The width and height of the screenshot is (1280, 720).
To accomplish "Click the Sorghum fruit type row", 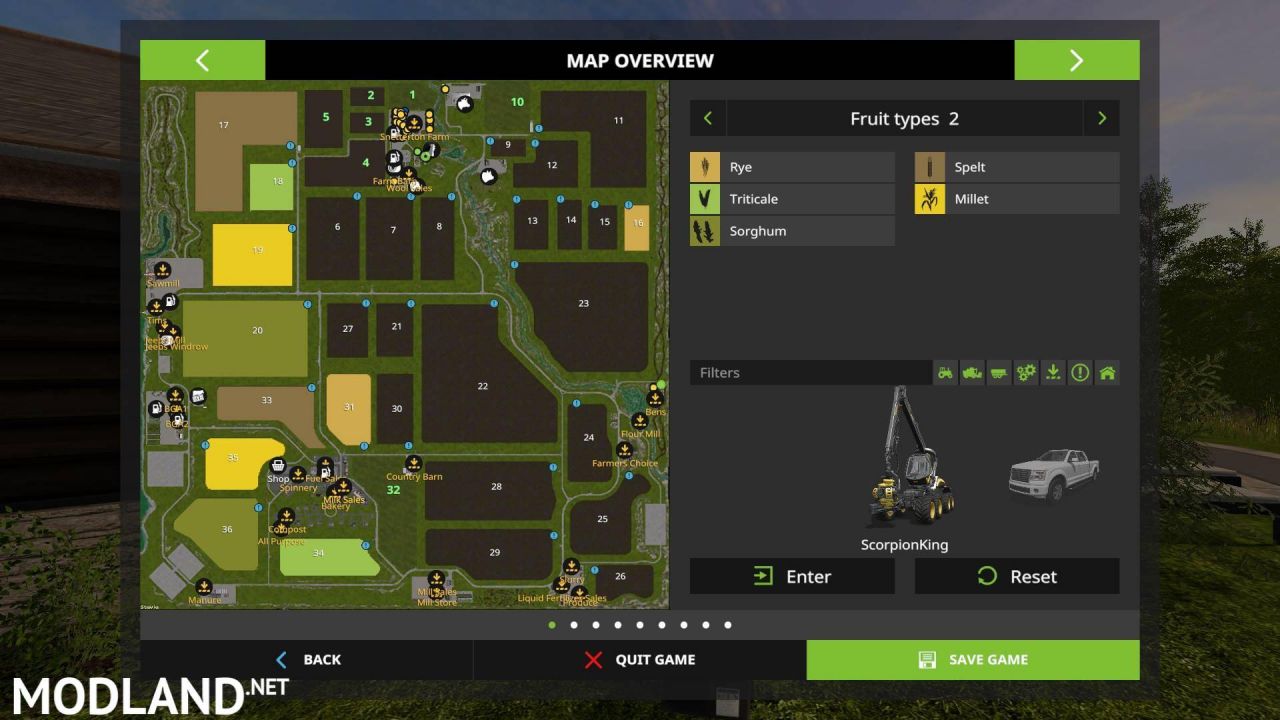I will [x=792, y=231].
